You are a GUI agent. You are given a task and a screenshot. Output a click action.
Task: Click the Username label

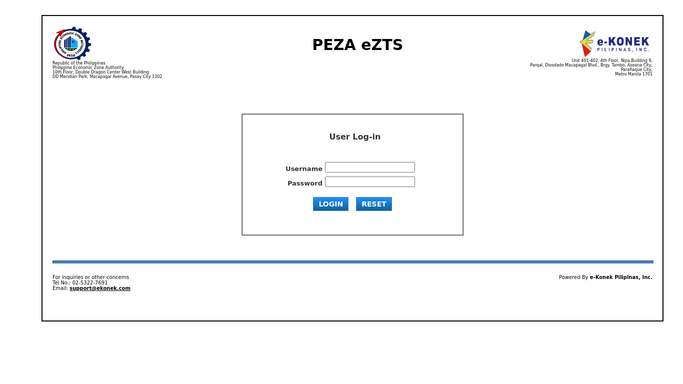coord(304,168)
